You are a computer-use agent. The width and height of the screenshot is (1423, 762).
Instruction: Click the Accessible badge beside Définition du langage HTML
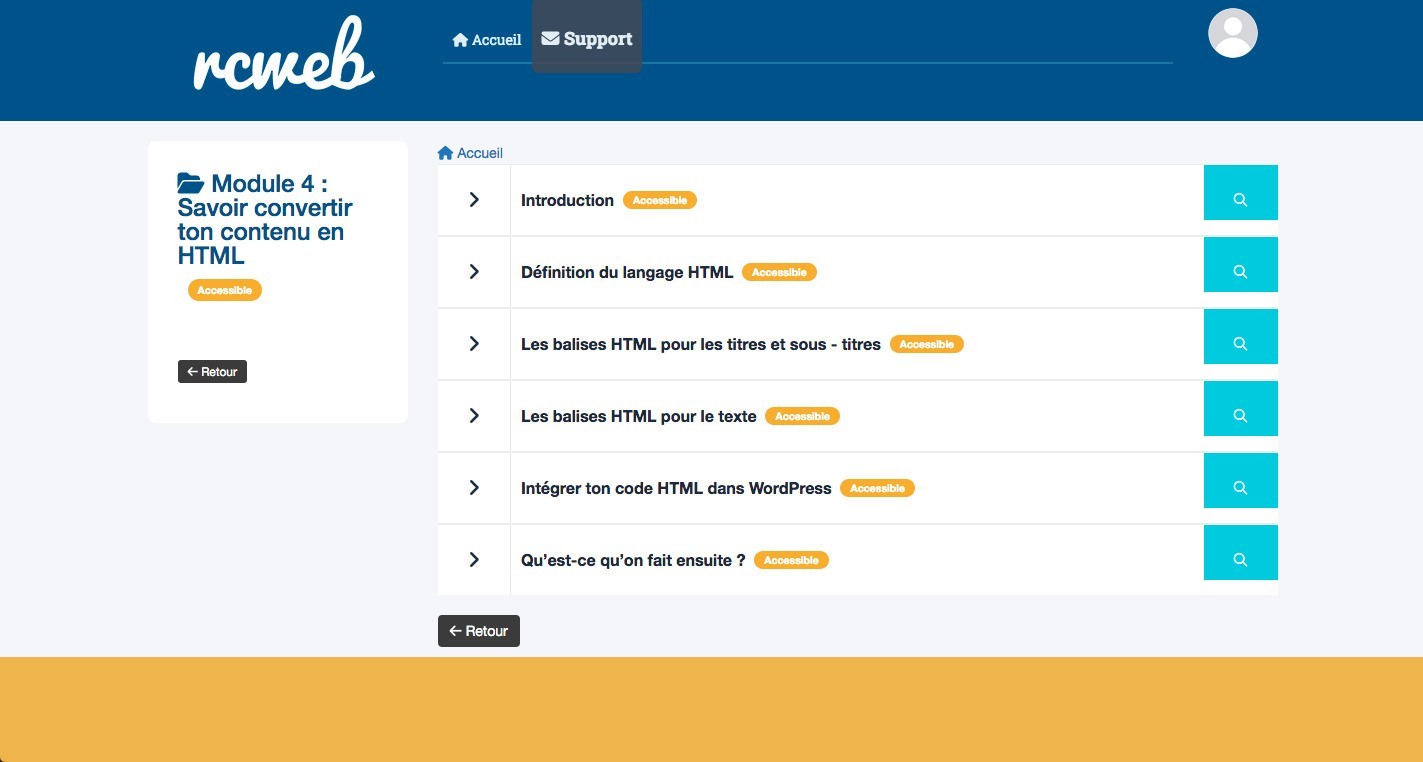click(x=779, y=272)
